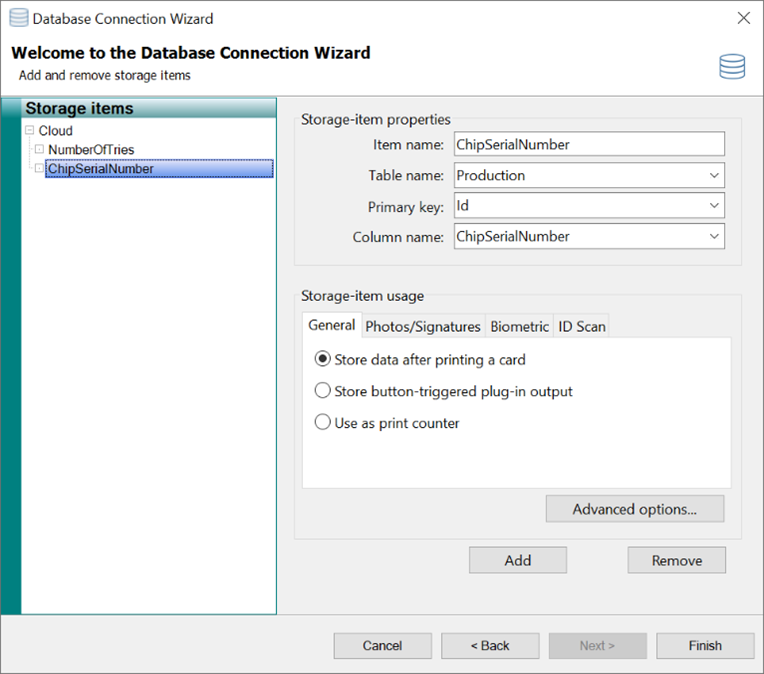Select the General tab
The height and width of the screenshot is (674, 764).
(x=331, y=325)
